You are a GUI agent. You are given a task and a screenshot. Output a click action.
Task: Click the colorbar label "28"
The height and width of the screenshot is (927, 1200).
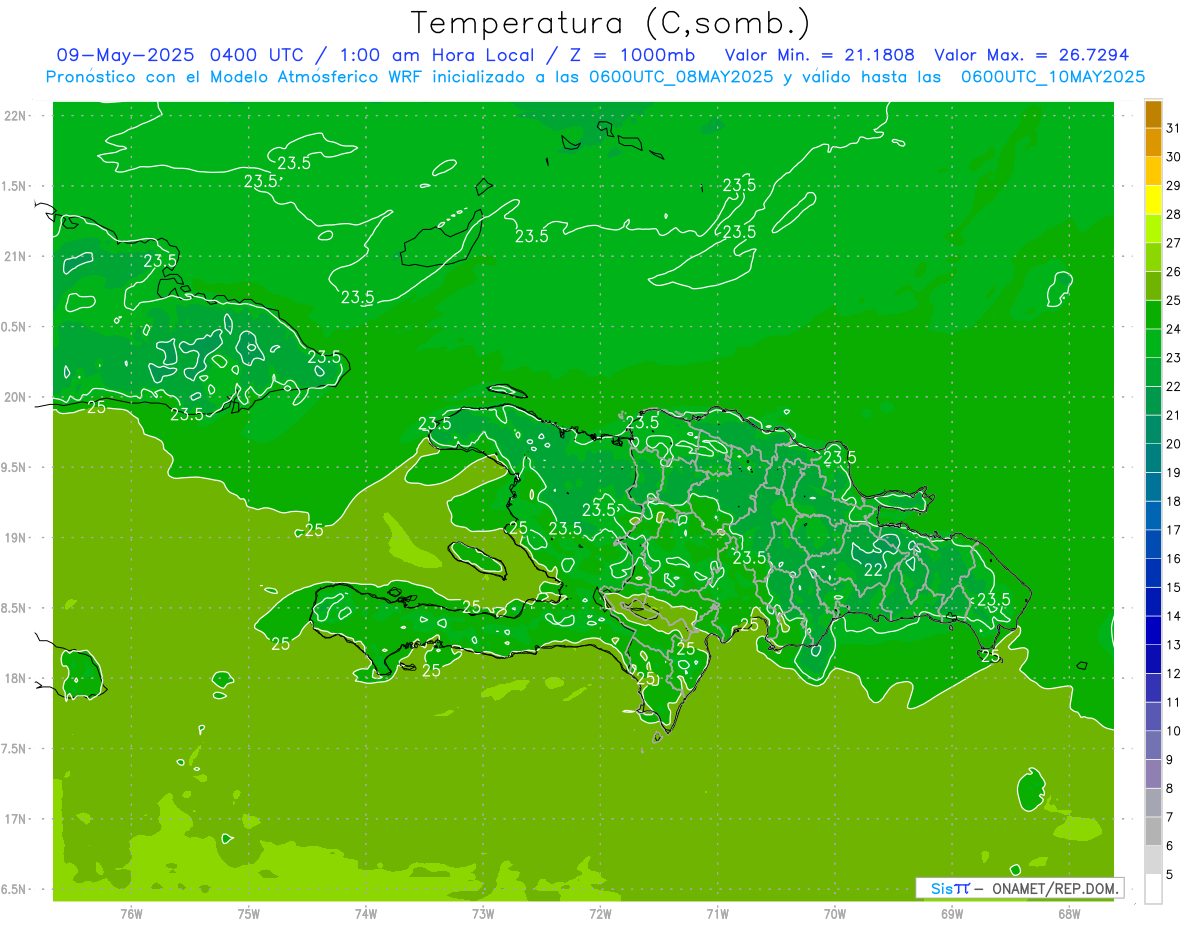click(x=1174, y=214)
